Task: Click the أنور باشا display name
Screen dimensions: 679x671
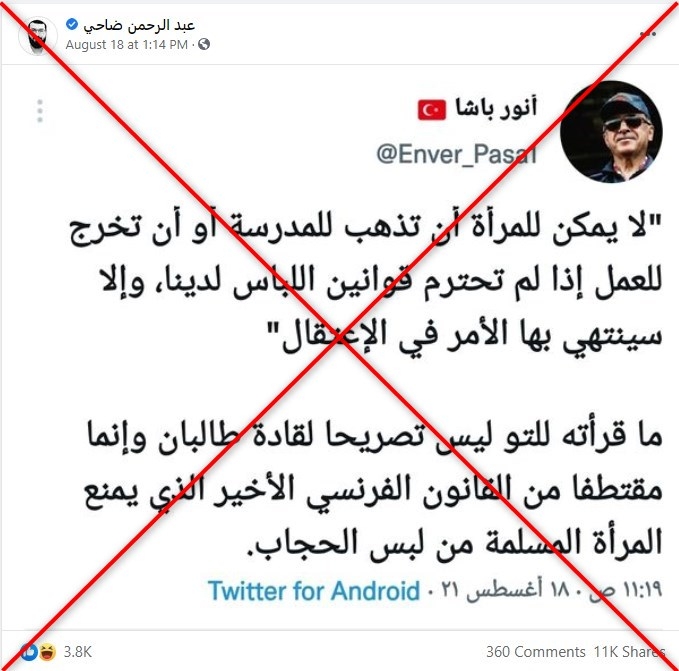Action: pos(496,107)
